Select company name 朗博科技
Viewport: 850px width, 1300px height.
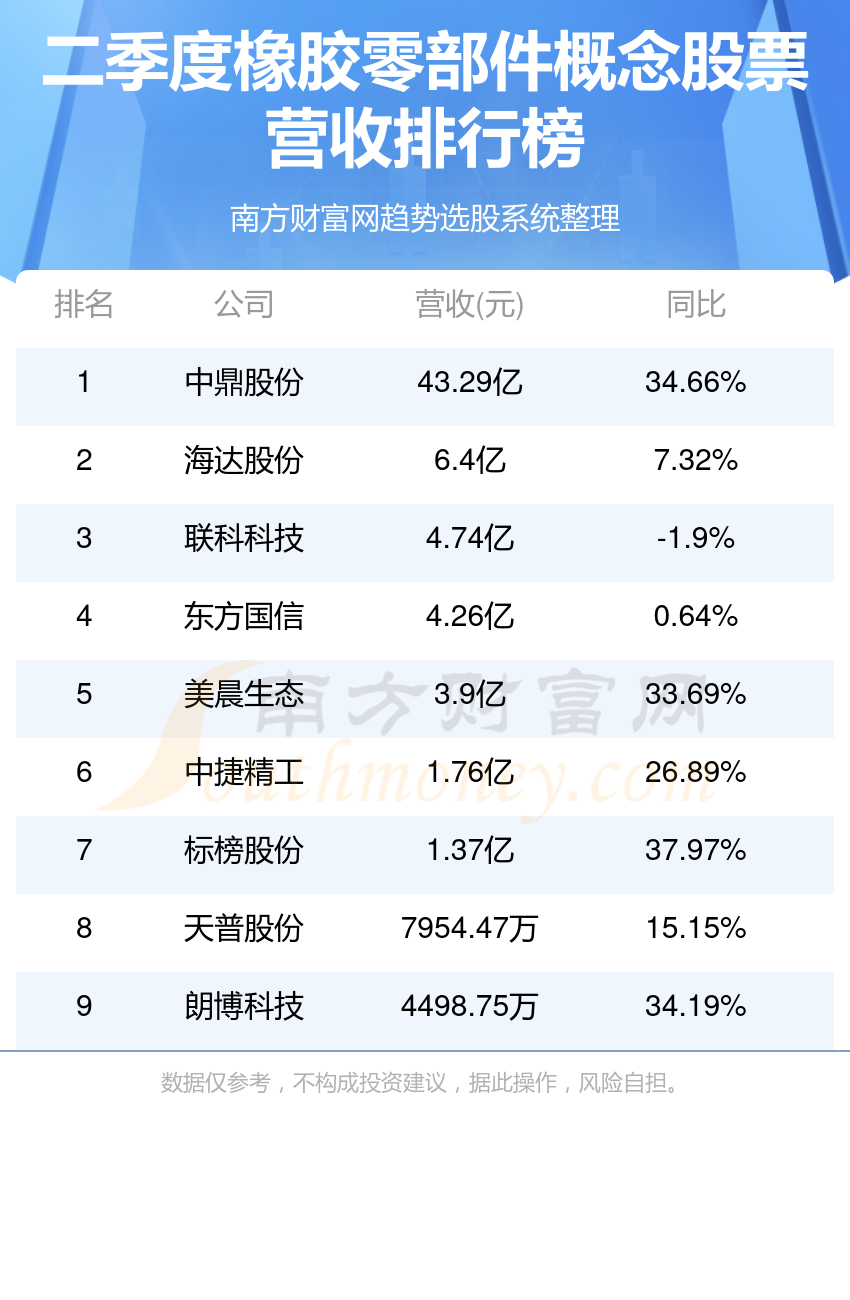[x=244, y=1006]
